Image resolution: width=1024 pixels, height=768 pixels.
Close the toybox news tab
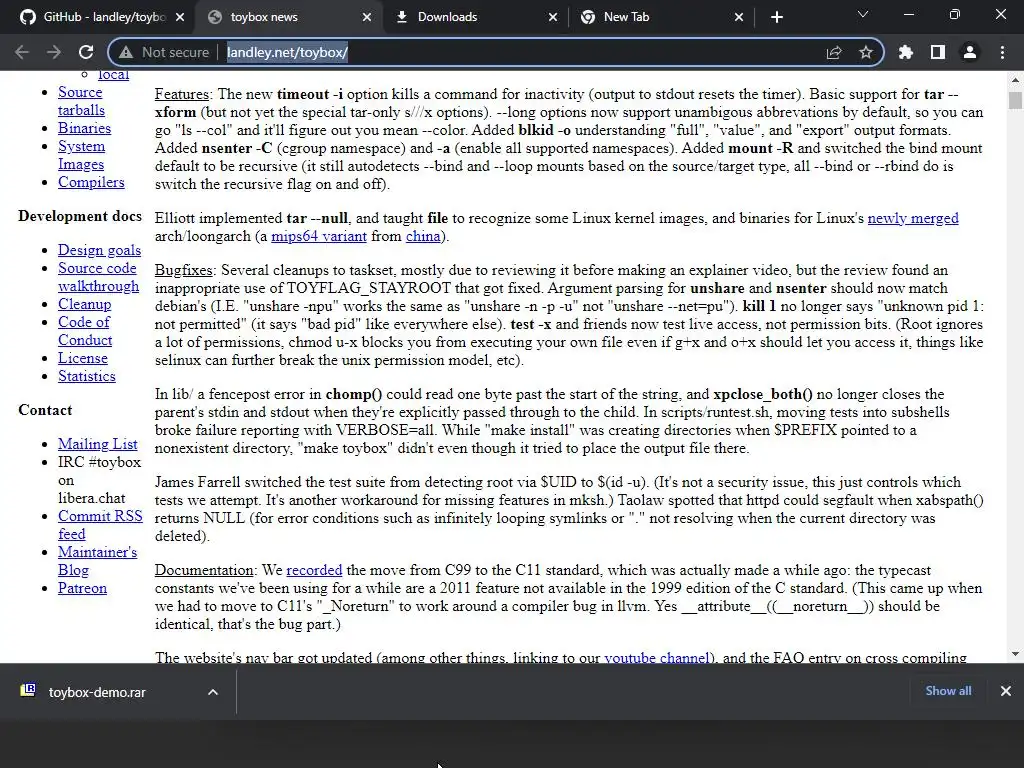(367, 17)
